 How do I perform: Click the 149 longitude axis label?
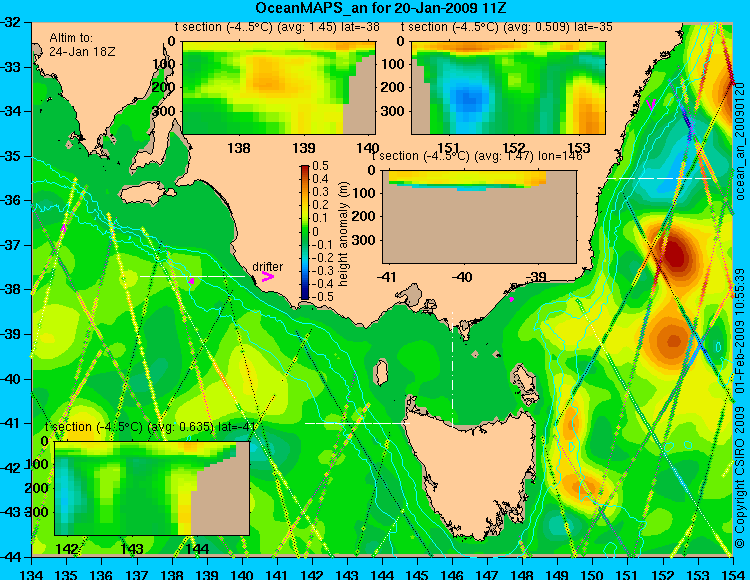click(x=558, y=574)
